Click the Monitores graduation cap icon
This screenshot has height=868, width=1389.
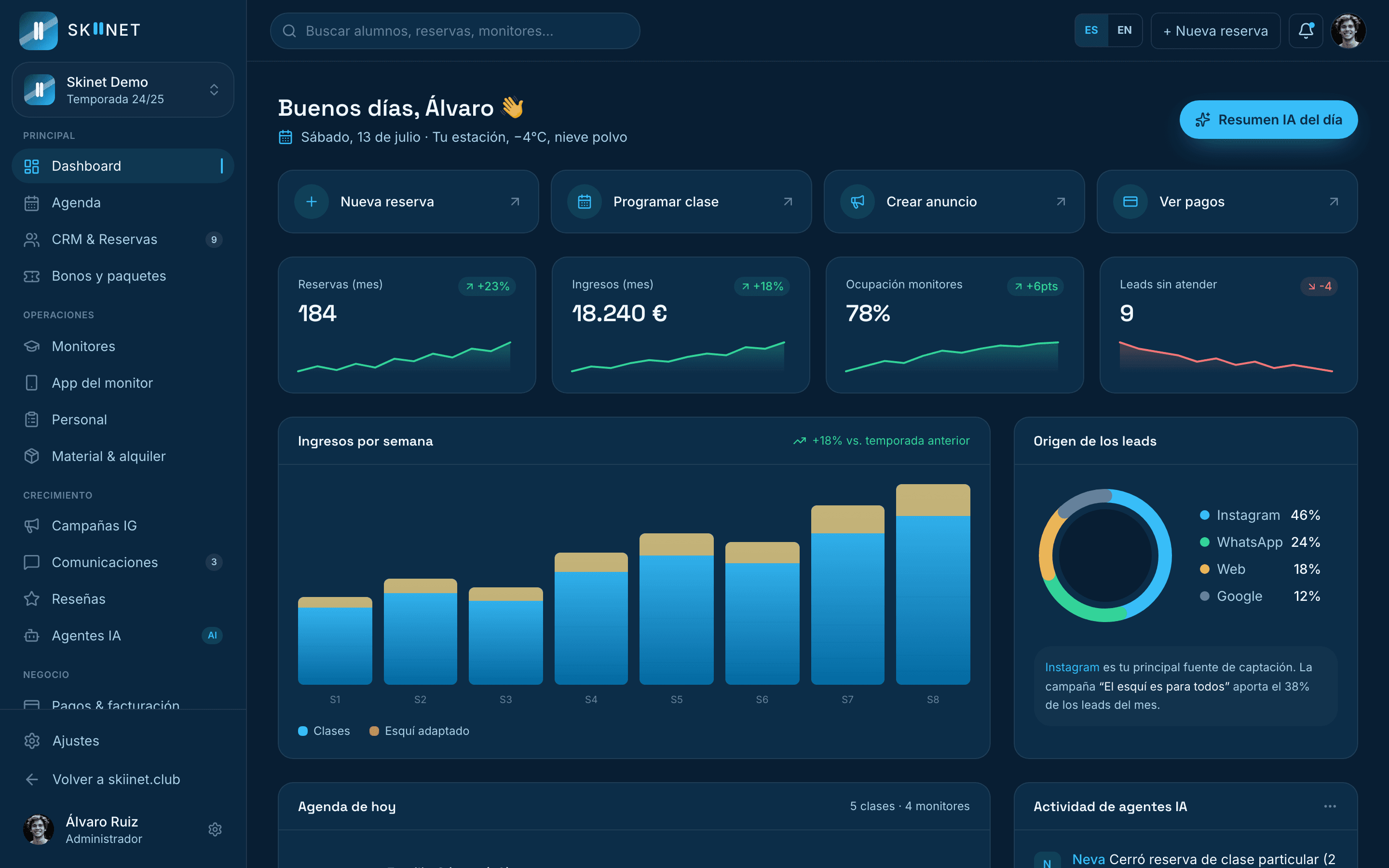click(31, 346)
